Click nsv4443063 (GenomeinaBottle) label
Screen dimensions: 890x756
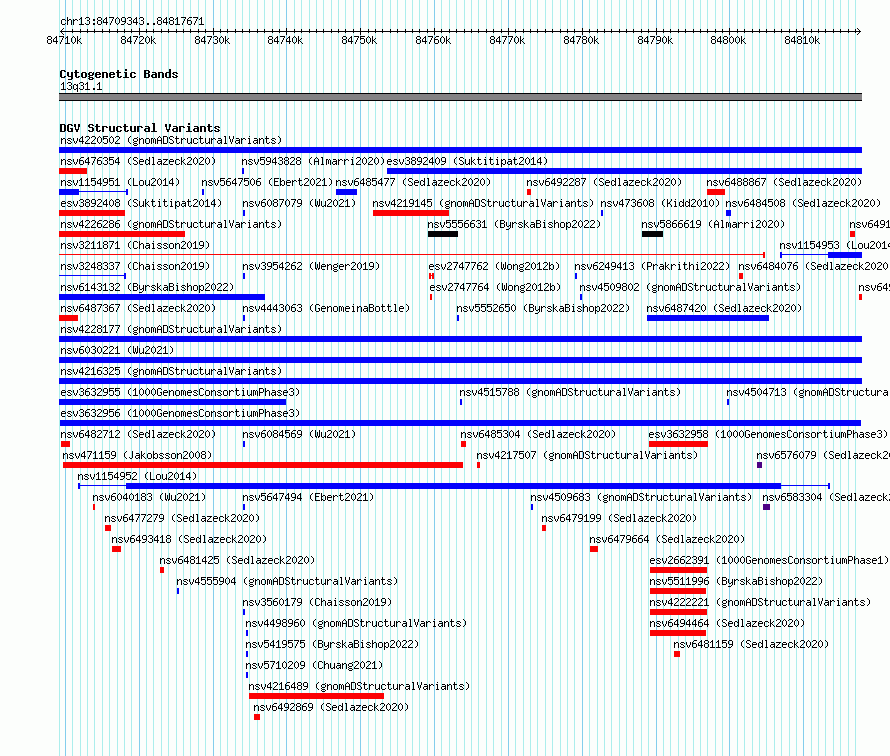point(326,308)
